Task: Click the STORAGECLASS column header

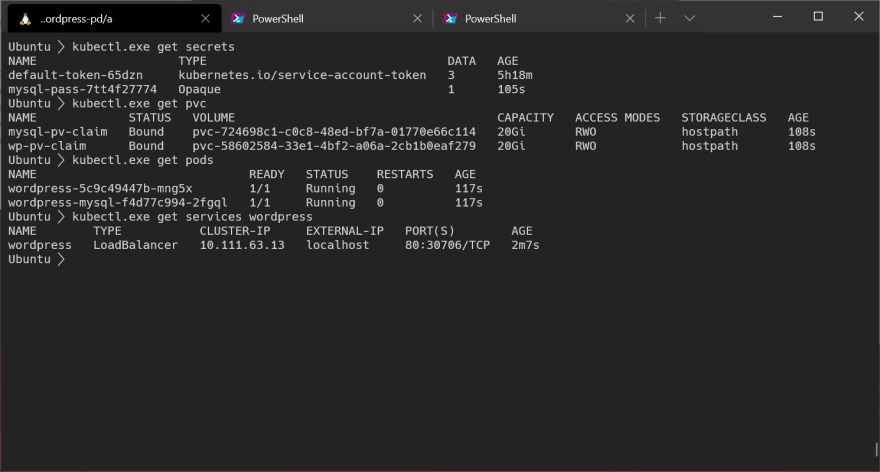Action: click(x=723, y=118)
